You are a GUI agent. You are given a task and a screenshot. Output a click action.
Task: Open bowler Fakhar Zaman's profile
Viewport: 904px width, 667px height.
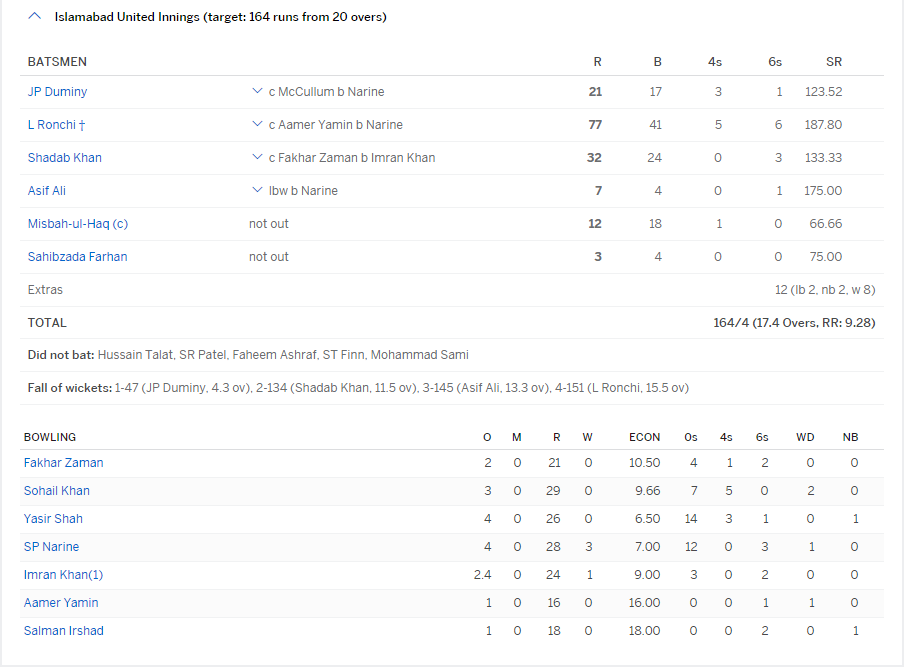coord(63,463)
